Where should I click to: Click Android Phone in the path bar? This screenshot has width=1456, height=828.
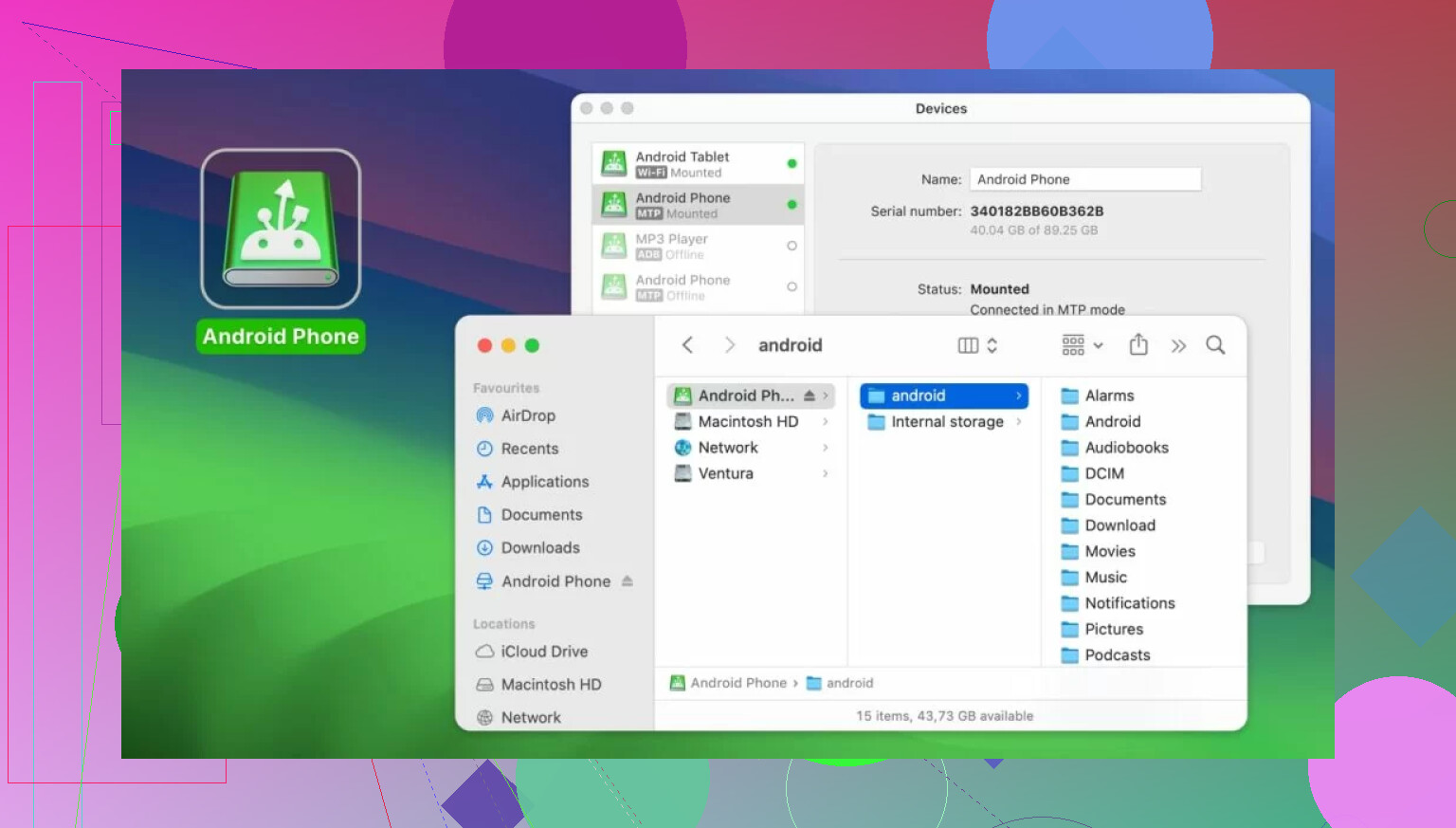[728, 683]
